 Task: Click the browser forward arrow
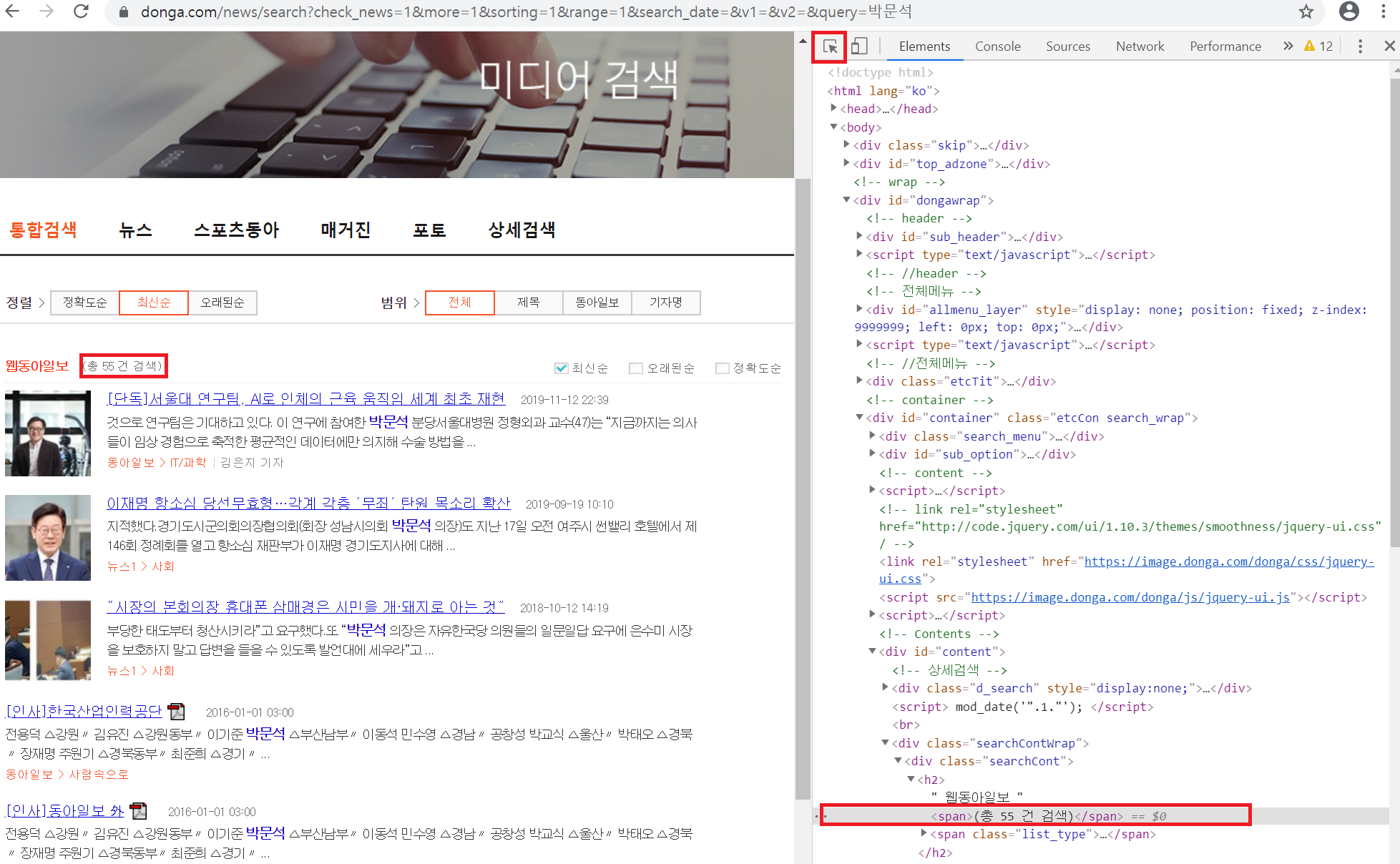click(46, 11)
